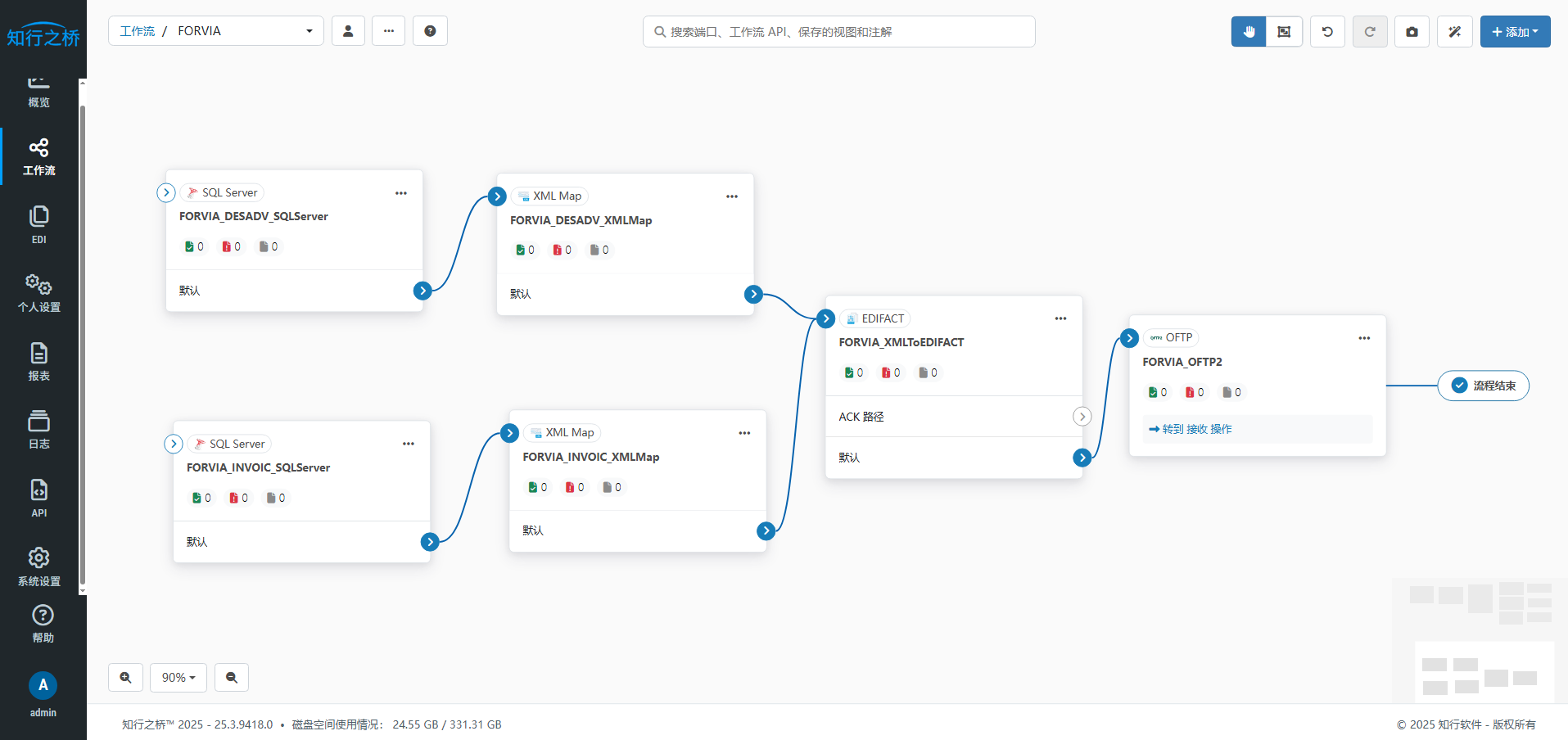Activate the hand pan tool

tap(1249, 32)
